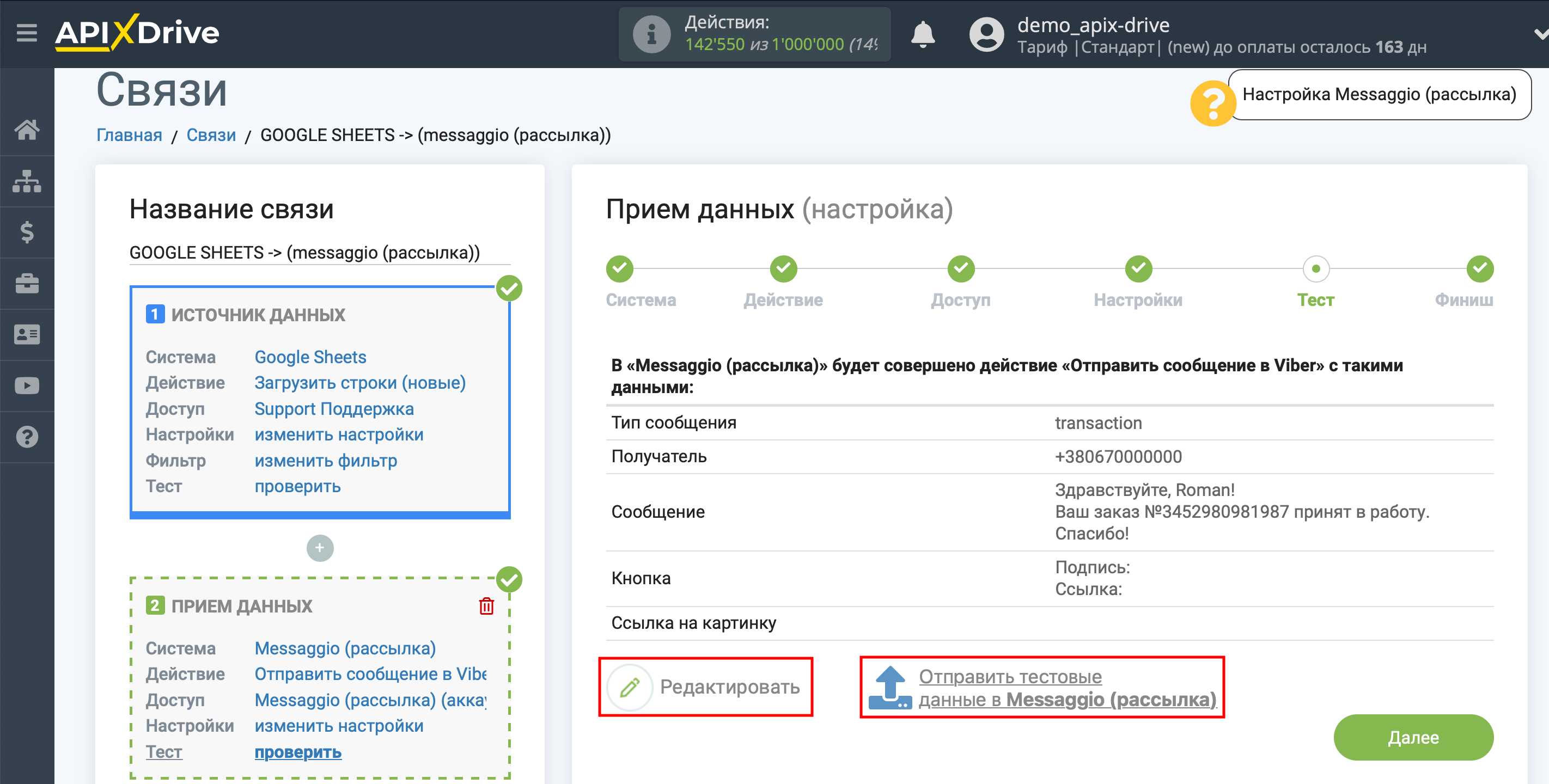
Task: Open the help question sidebar icon
Action: (27, 437)
